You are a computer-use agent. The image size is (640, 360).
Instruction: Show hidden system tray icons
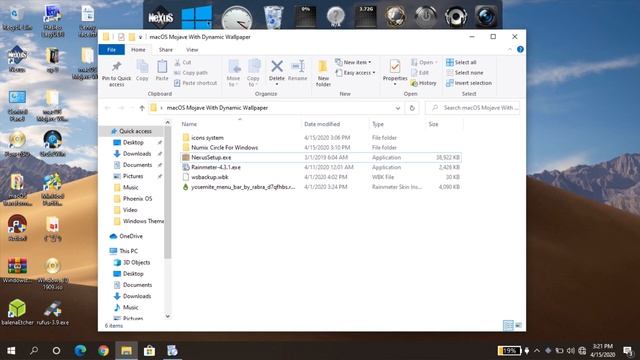(x=537, y=351)
